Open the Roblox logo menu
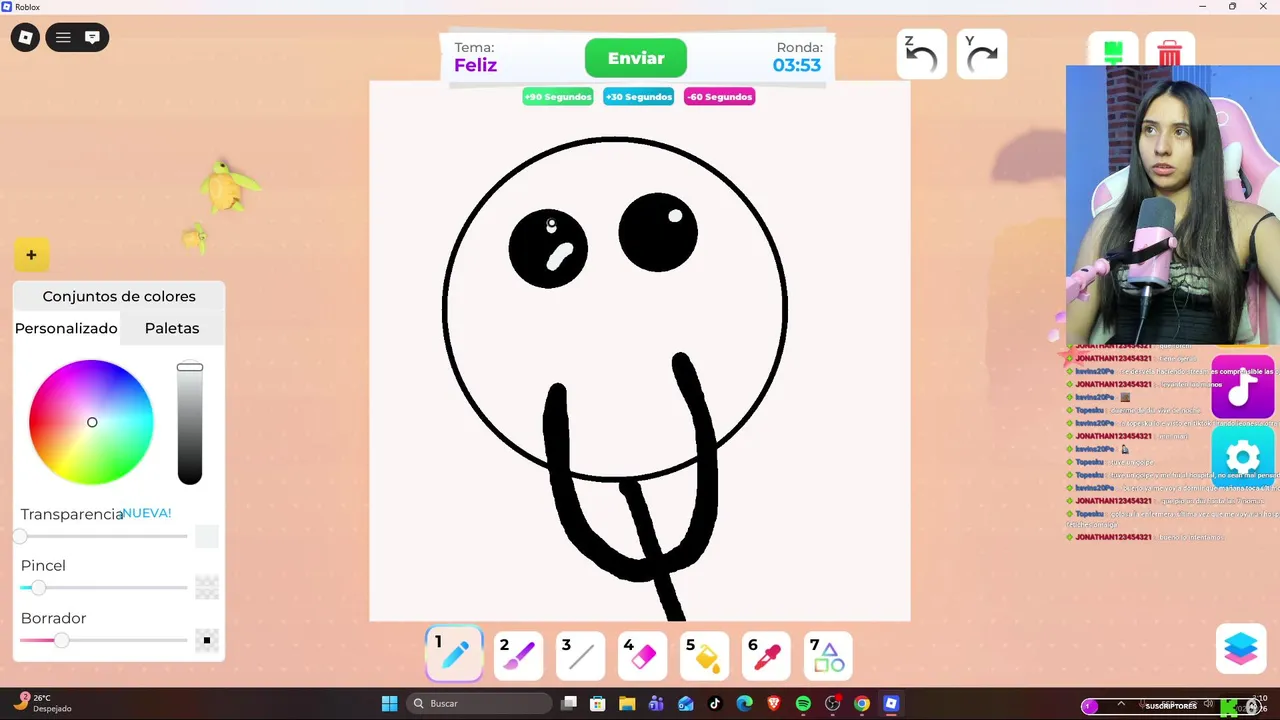This screenshot has width=1280, height=720. click(25, 38)
